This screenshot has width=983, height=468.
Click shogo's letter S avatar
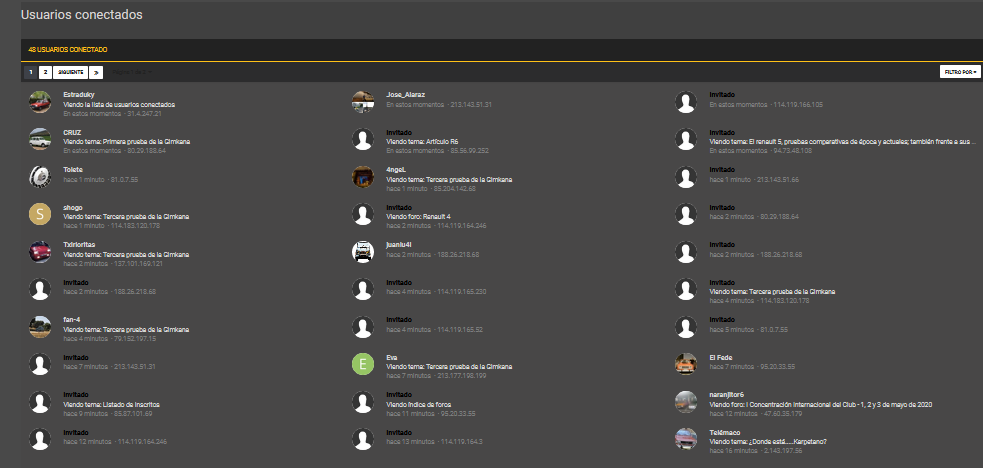[x=40, y=214]
